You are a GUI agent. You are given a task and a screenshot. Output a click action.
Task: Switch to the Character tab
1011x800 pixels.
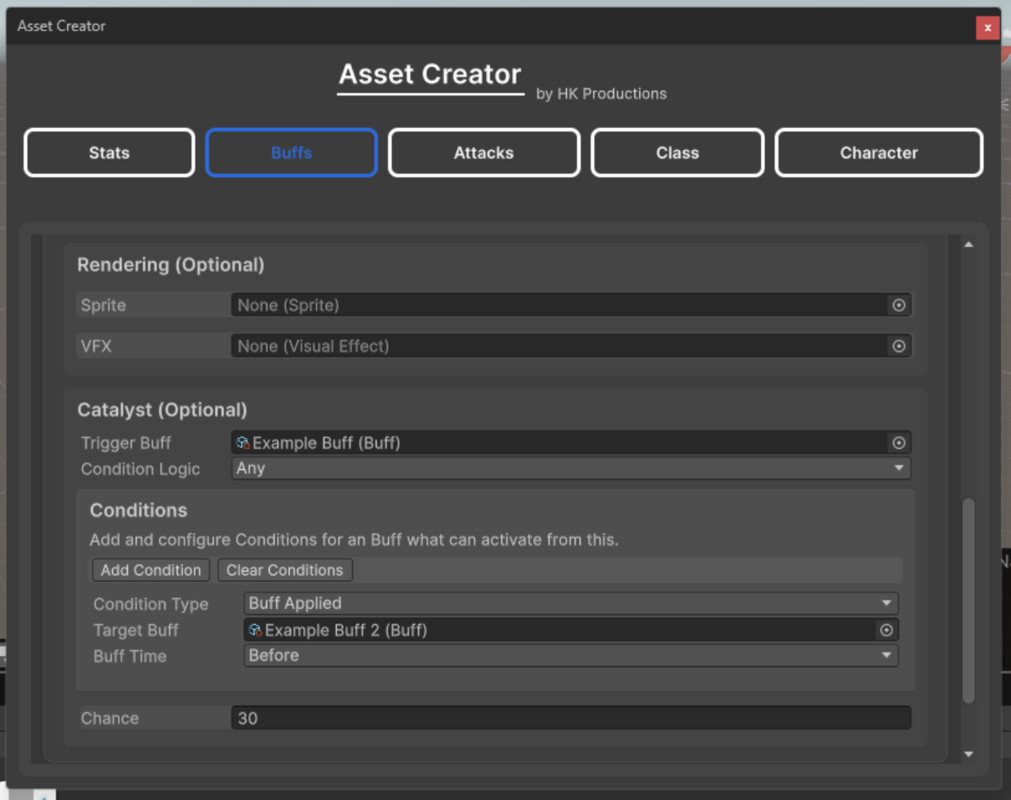[x=878, y=152]
